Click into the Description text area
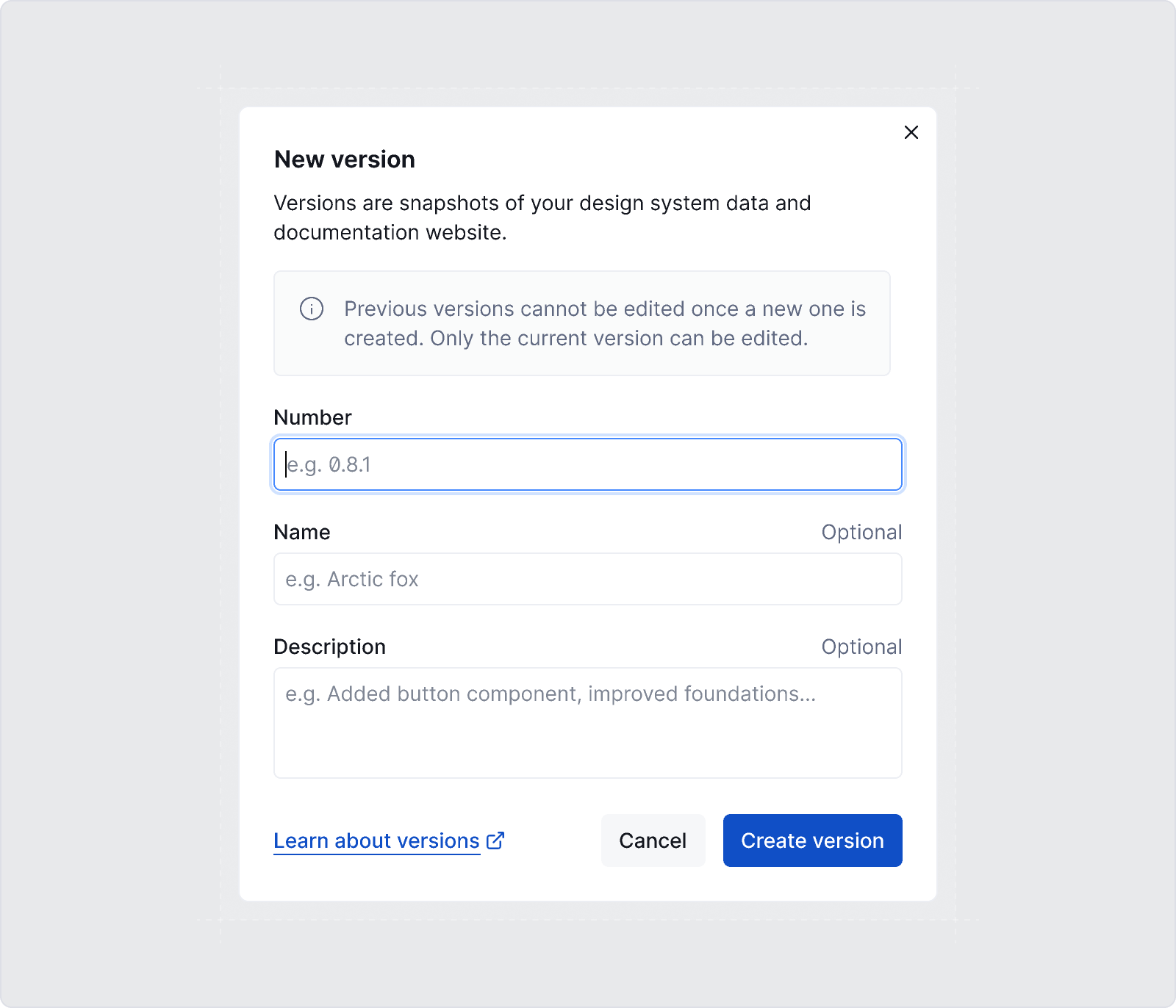1176x1008 pixels. [587, 723]
